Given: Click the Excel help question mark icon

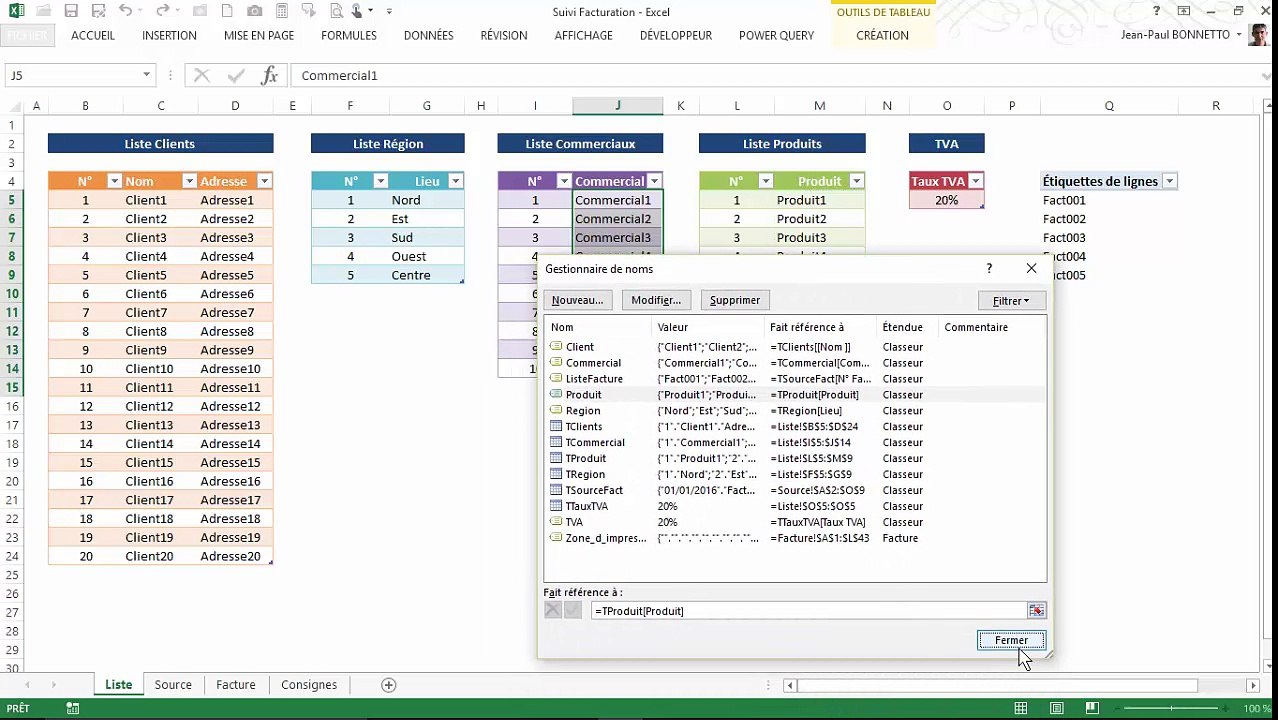Looking at the screenshot, I should pos(1157,11).
